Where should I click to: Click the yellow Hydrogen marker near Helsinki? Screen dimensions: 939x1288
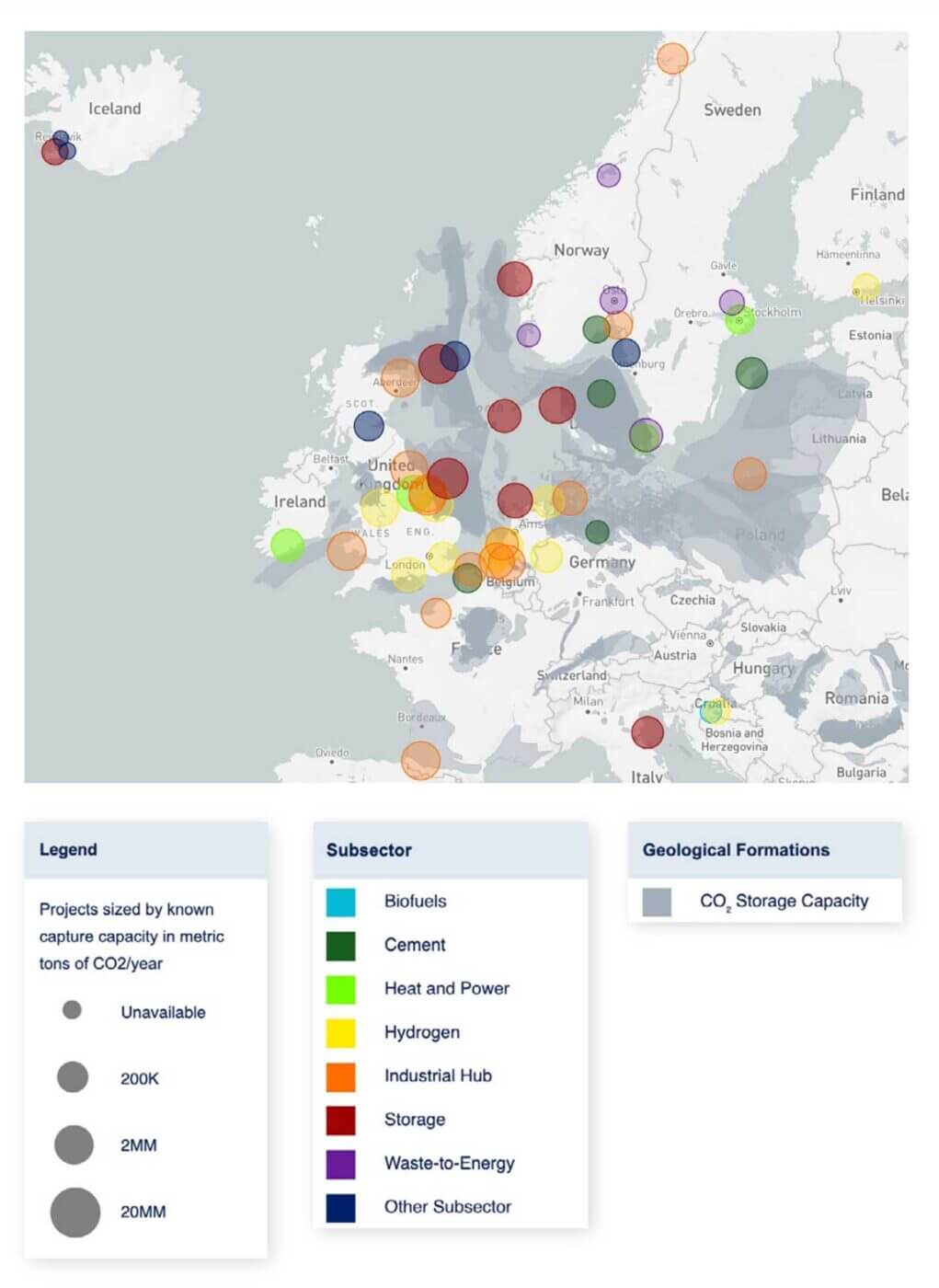click(865, 287)
